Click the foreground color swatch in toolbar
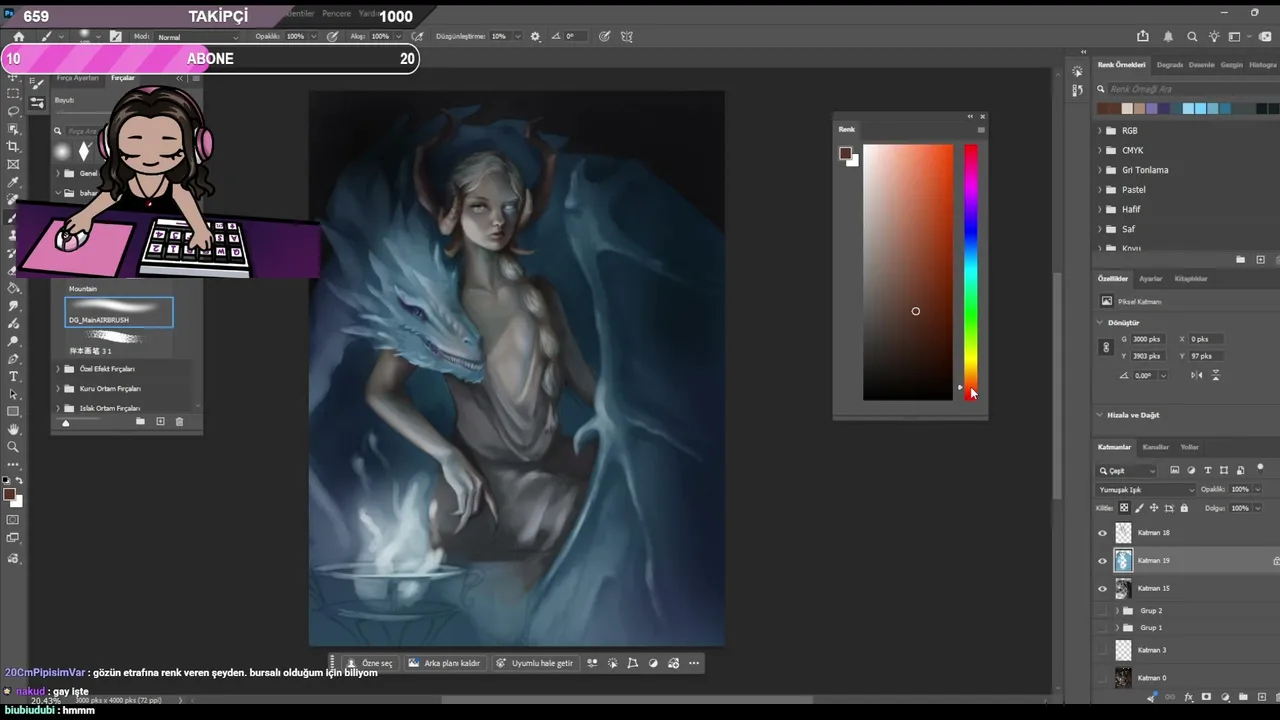The width and height of the screenshot is (1280, 720). click(9, 495)
